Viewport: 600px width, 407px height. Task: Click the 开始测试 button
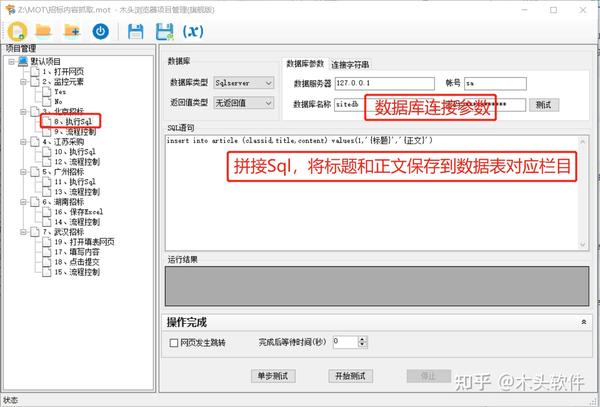(x=351, y=376)
